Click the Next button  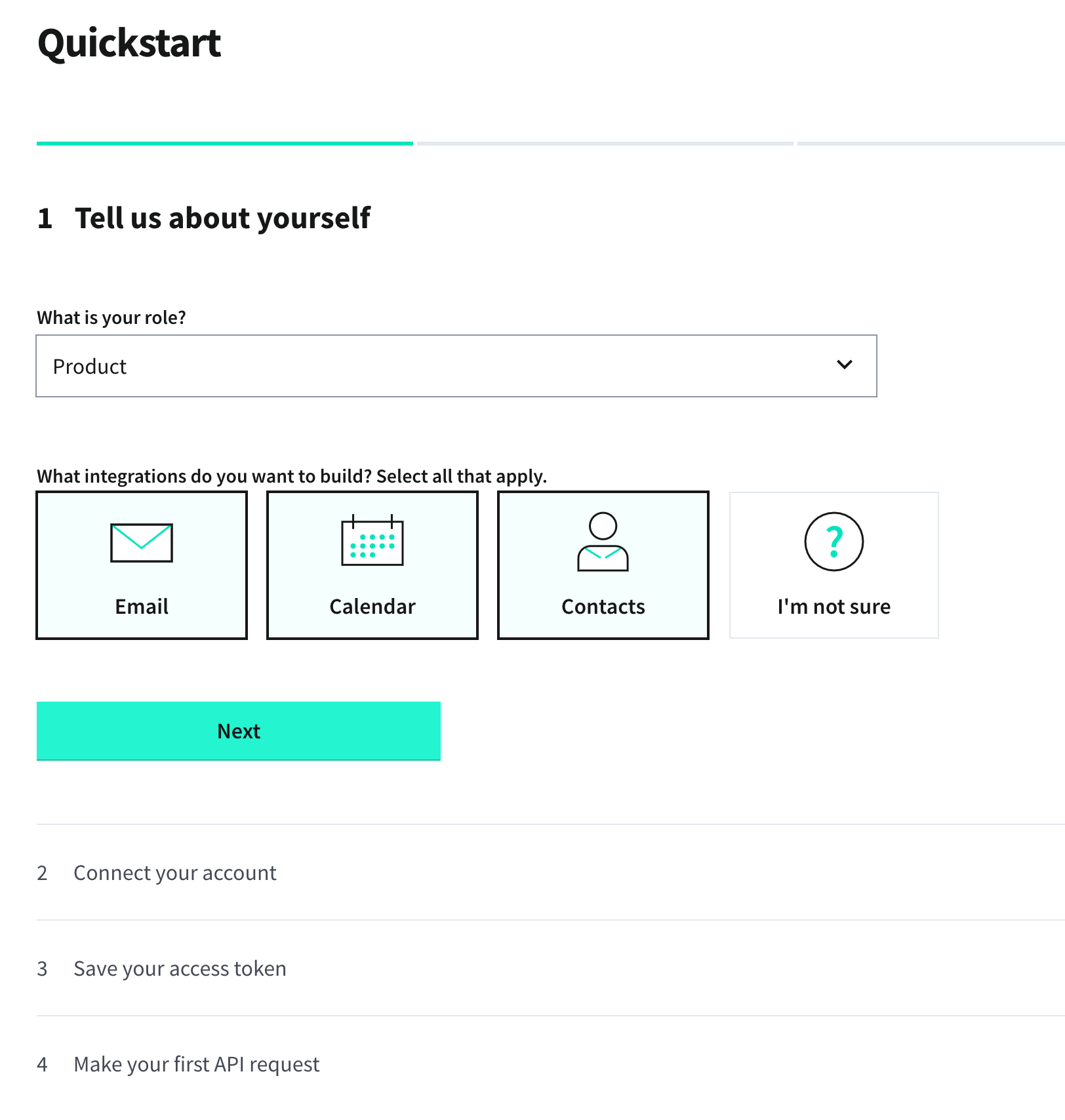(x=239, y=730)
